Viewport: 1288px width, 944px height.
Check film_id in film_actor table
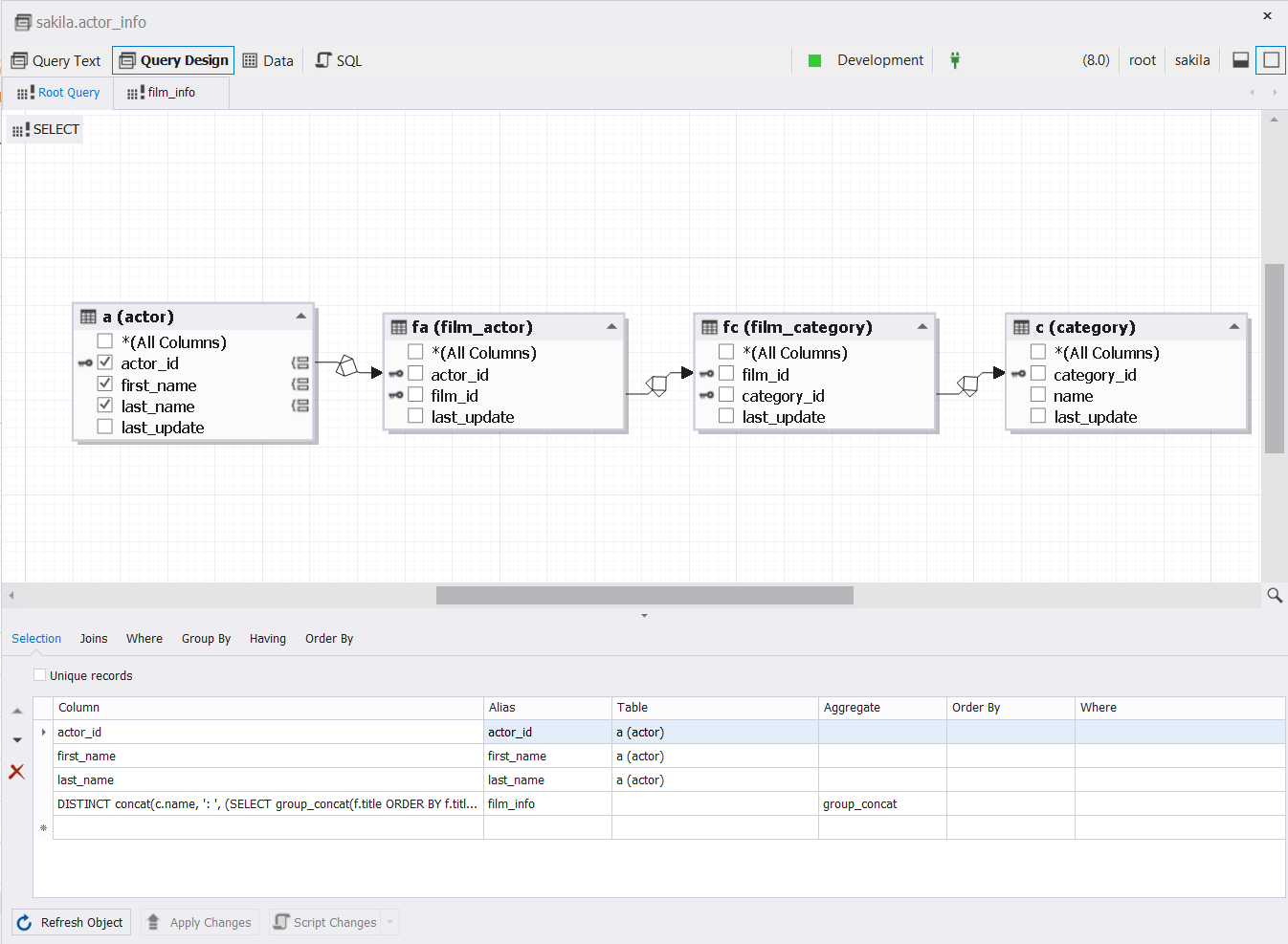click(x=415, y=395)
